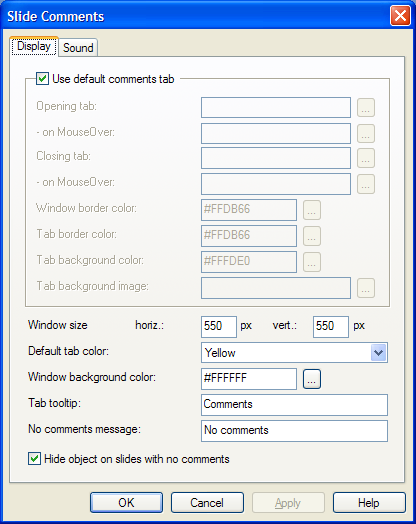Open Window background color picker button
416x524 pixels.
(312, 379)
